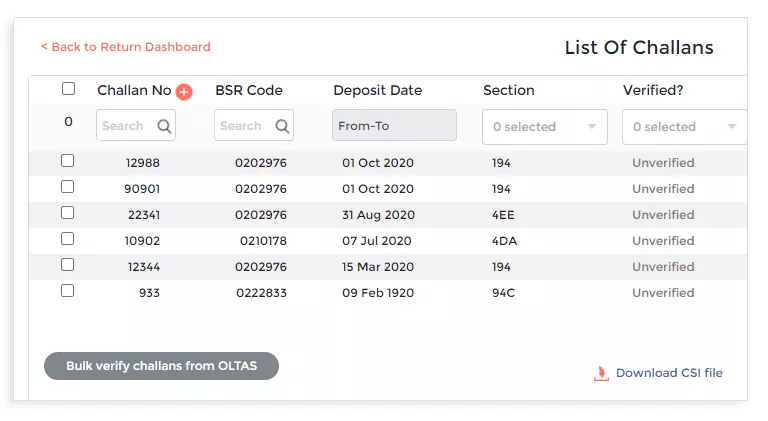Open the Section filter dropdown
The height and width of the screenshot is (421, 768).
[545, 127]
